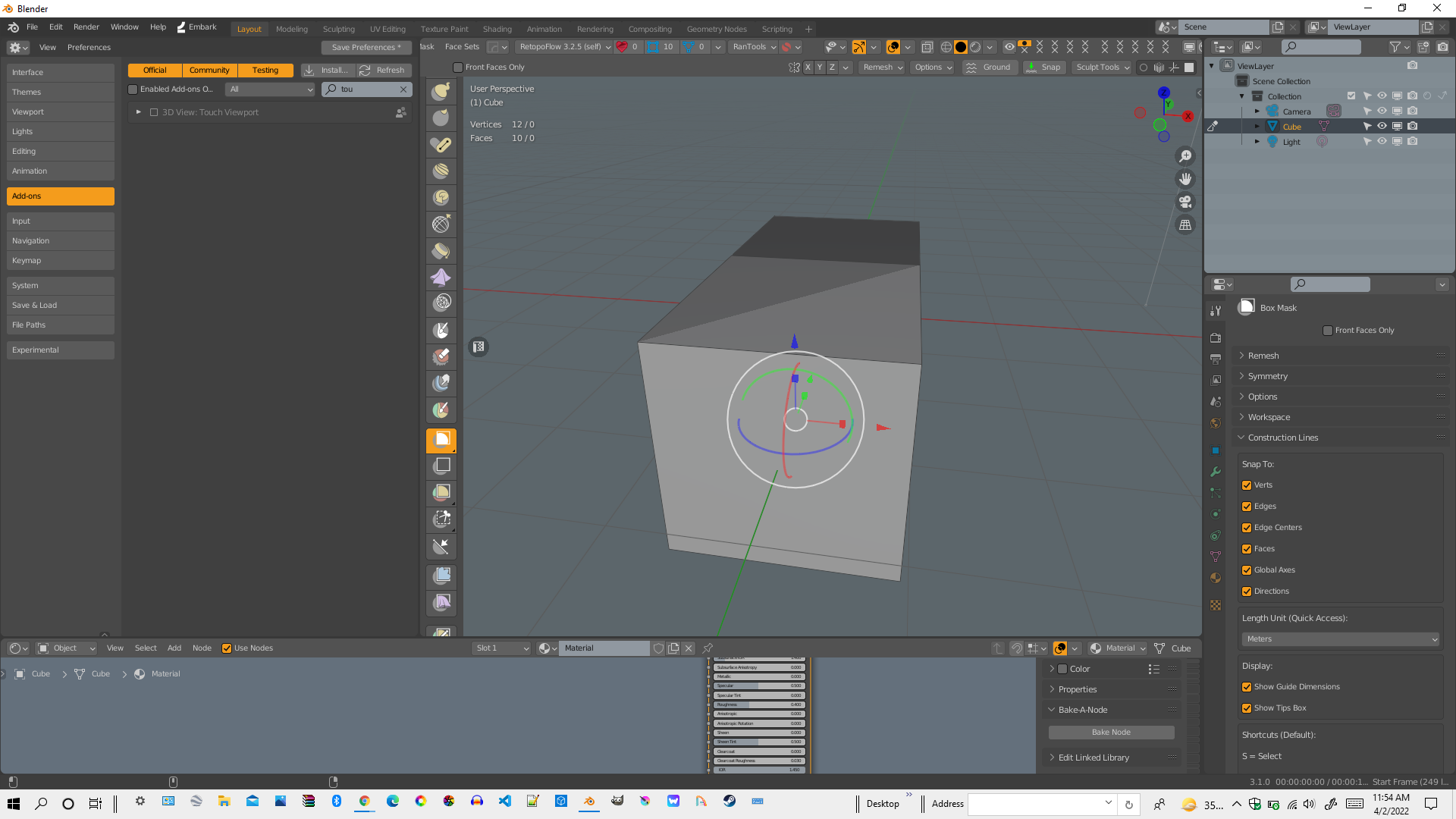1456x819 pixels.
Task: Click the Refresh add-ons button
Action: [384, 70]
